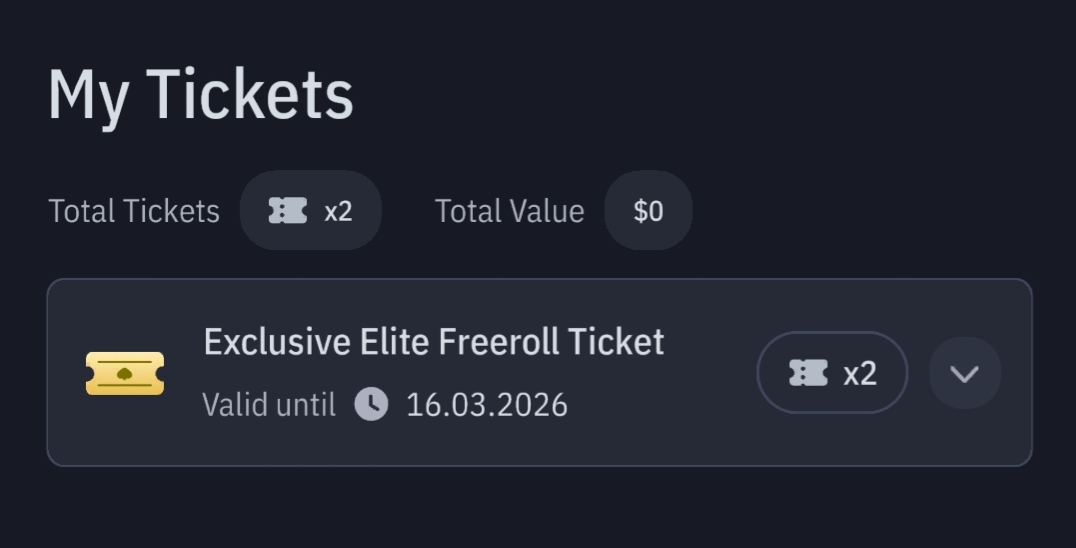Click the $0 amount text

point(648,211)
